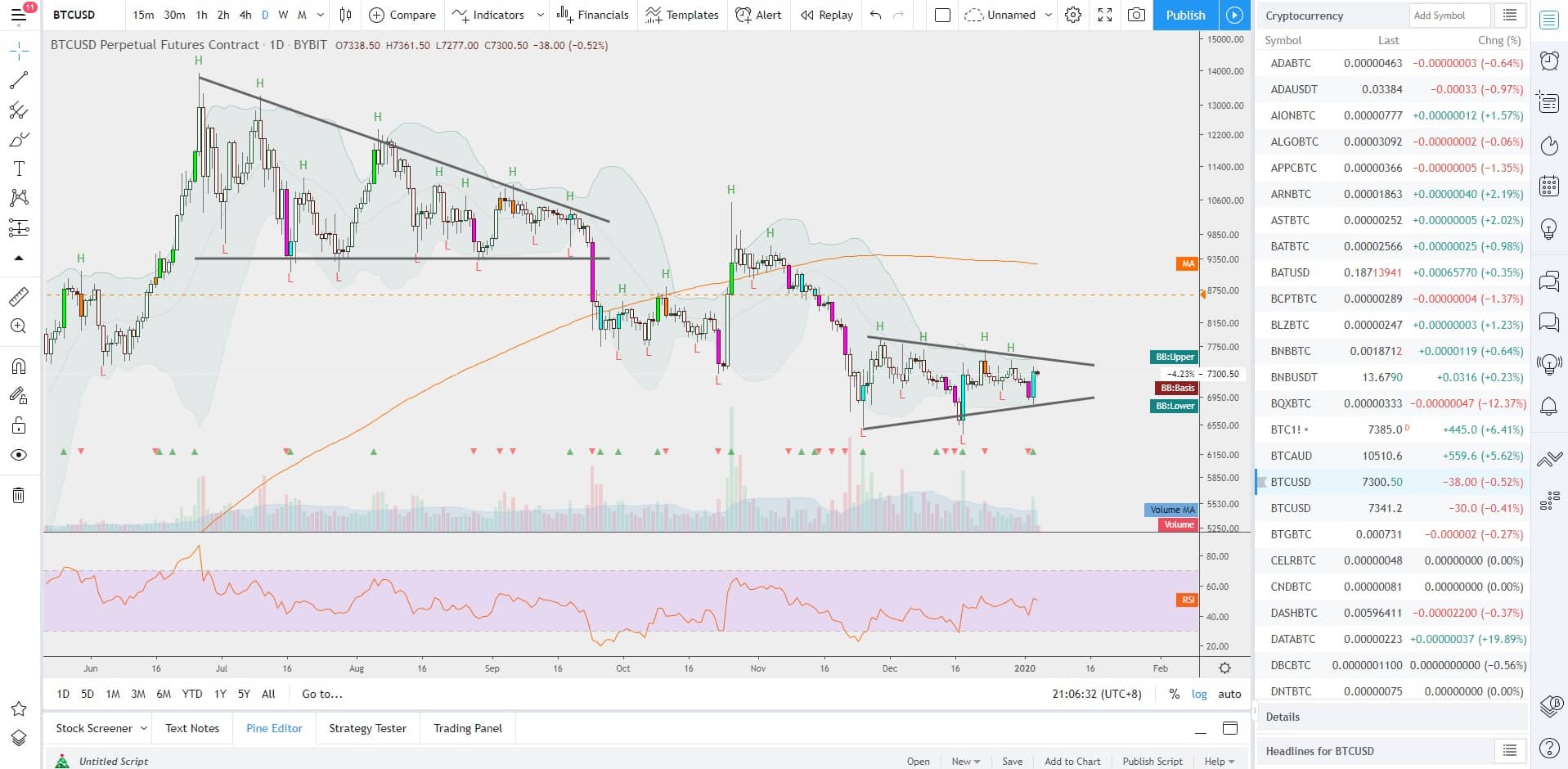
Task: Select the Text annotation tool
Action: [x=19, y=169]
